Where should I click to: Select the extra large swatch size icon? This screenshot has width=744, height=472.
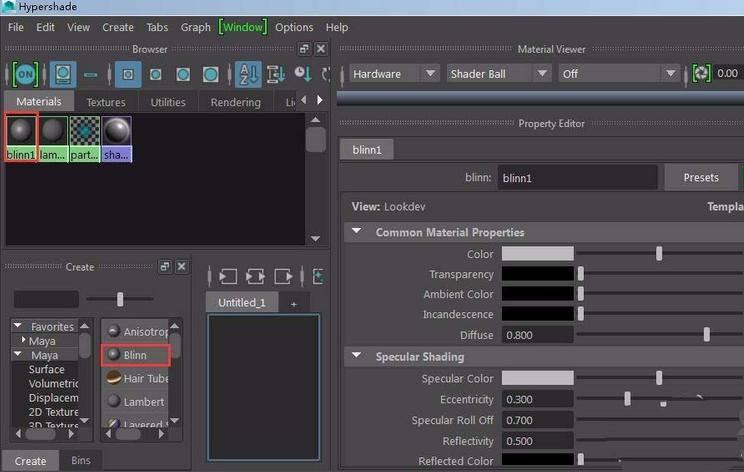[x=211, y=74]
